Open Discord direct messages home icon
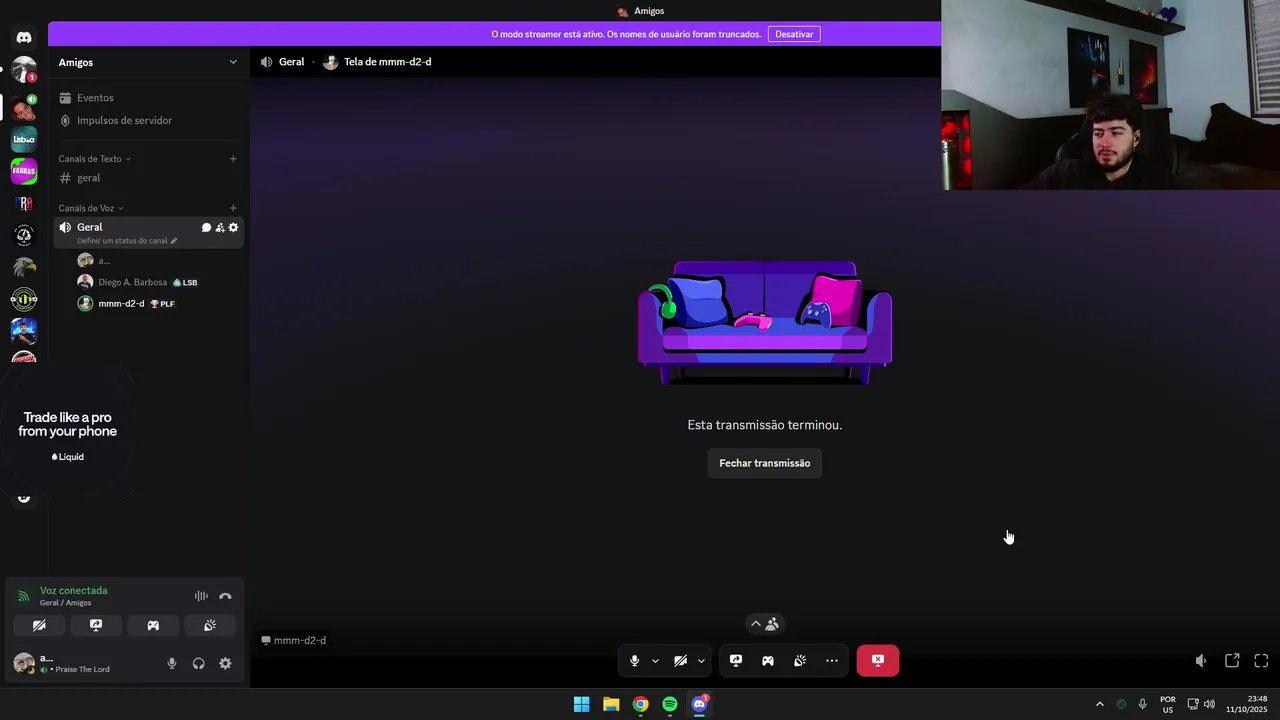This screenshot has height=720, width=1280. click(24, 38)
